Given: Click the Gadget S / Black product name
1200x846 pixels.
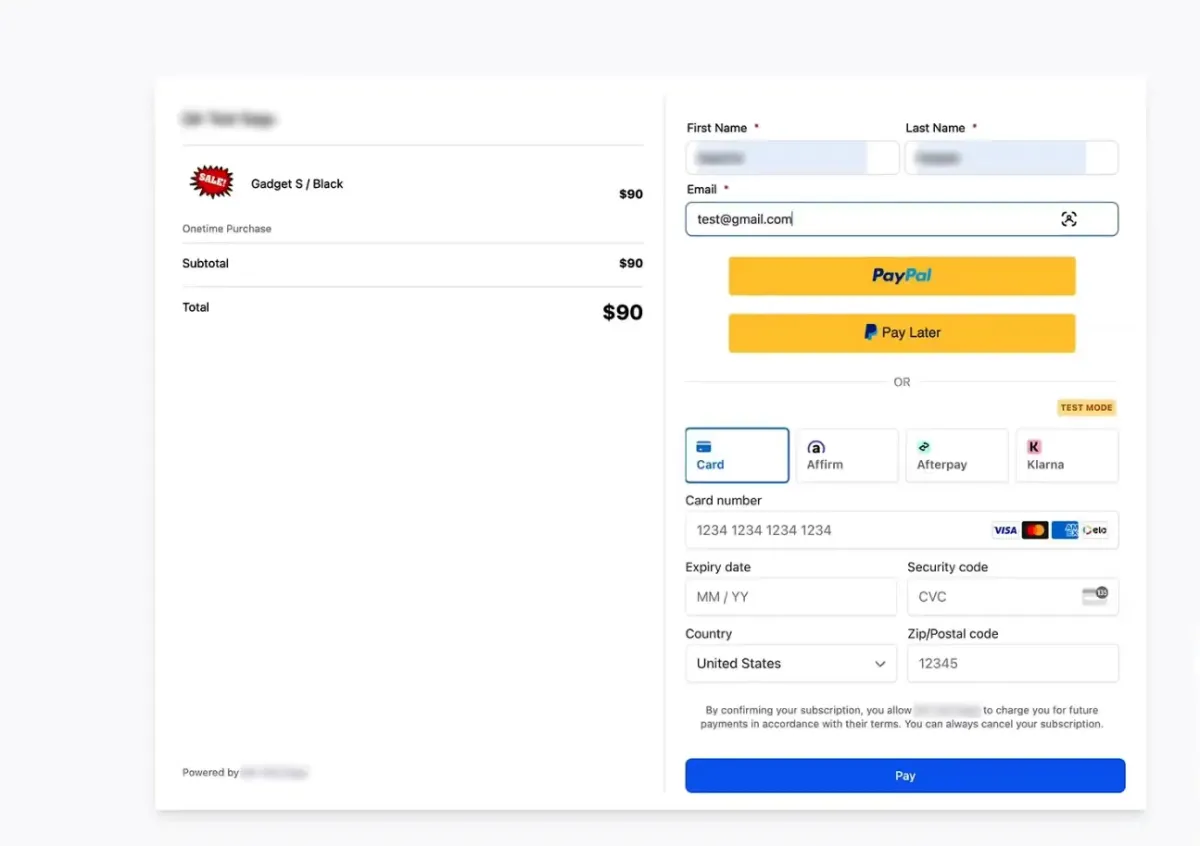Looking at the screenshot, I should tap(297, 184).
